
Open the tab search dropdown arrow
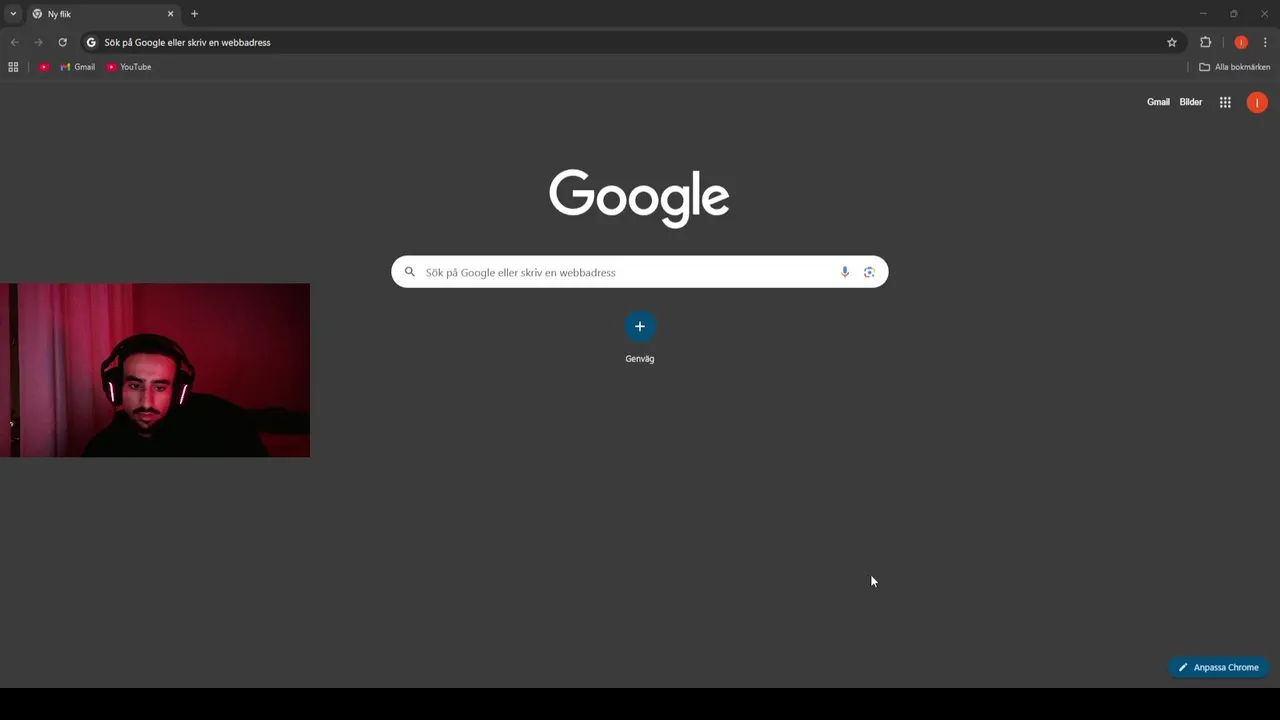click(x=13, y=14)
